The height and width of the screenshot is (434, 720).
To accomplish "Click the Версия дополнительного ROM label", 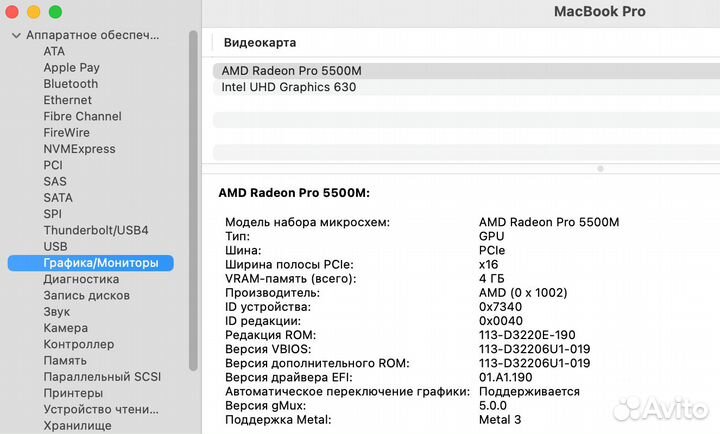I will [x=317, y=363].
